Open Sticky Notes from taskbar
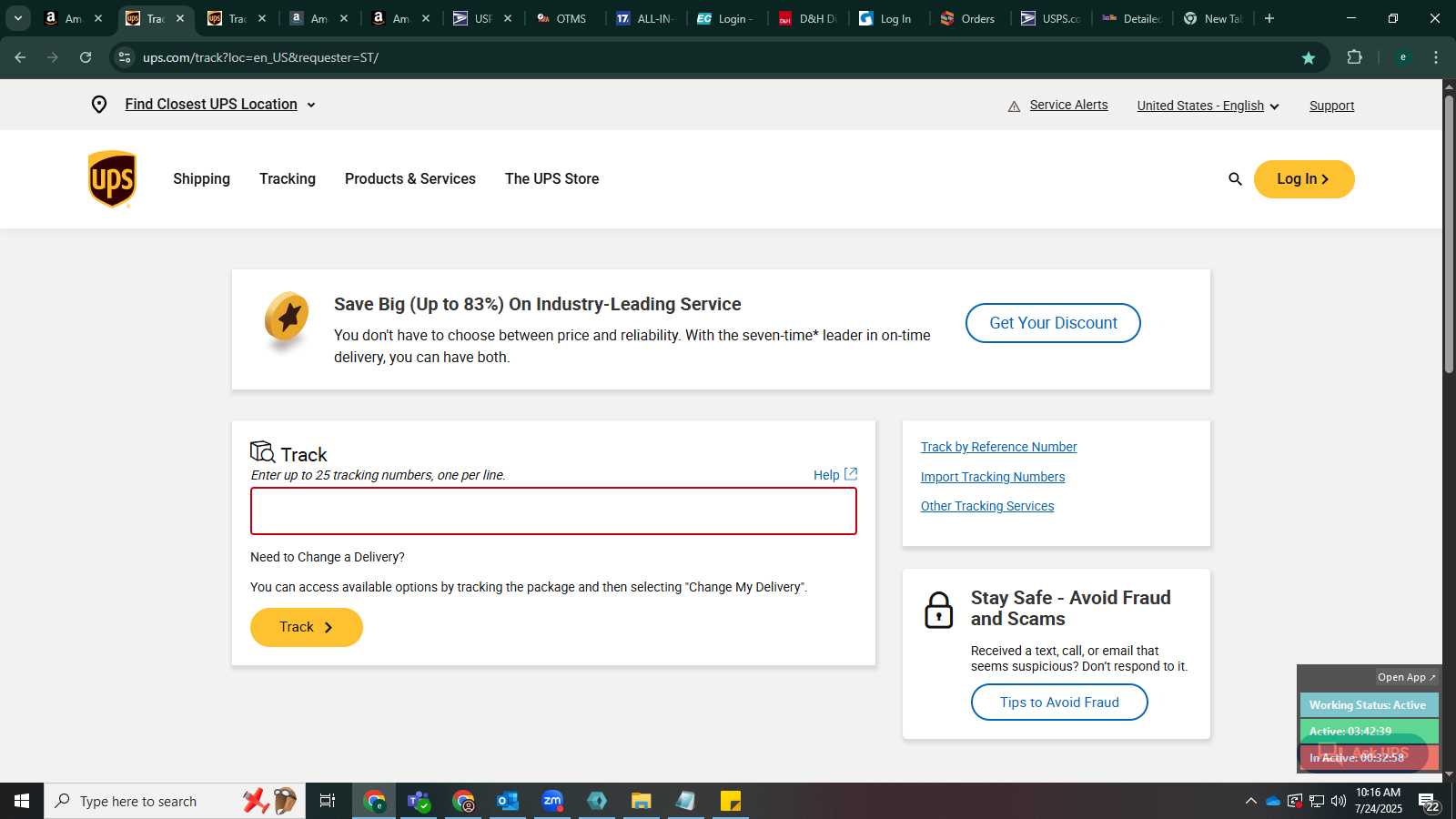 click(x=731, y=801)
